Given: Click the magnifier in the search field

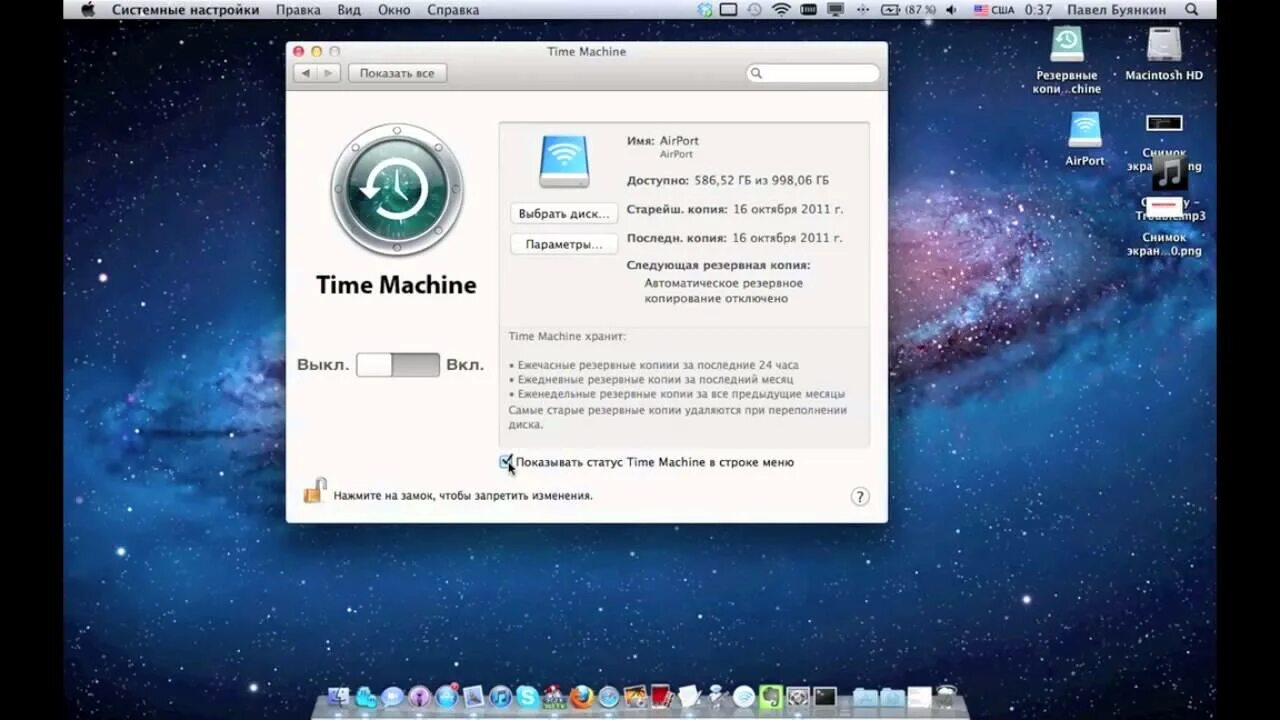Looking at the screenshot, I should click(x=757, y=73).
